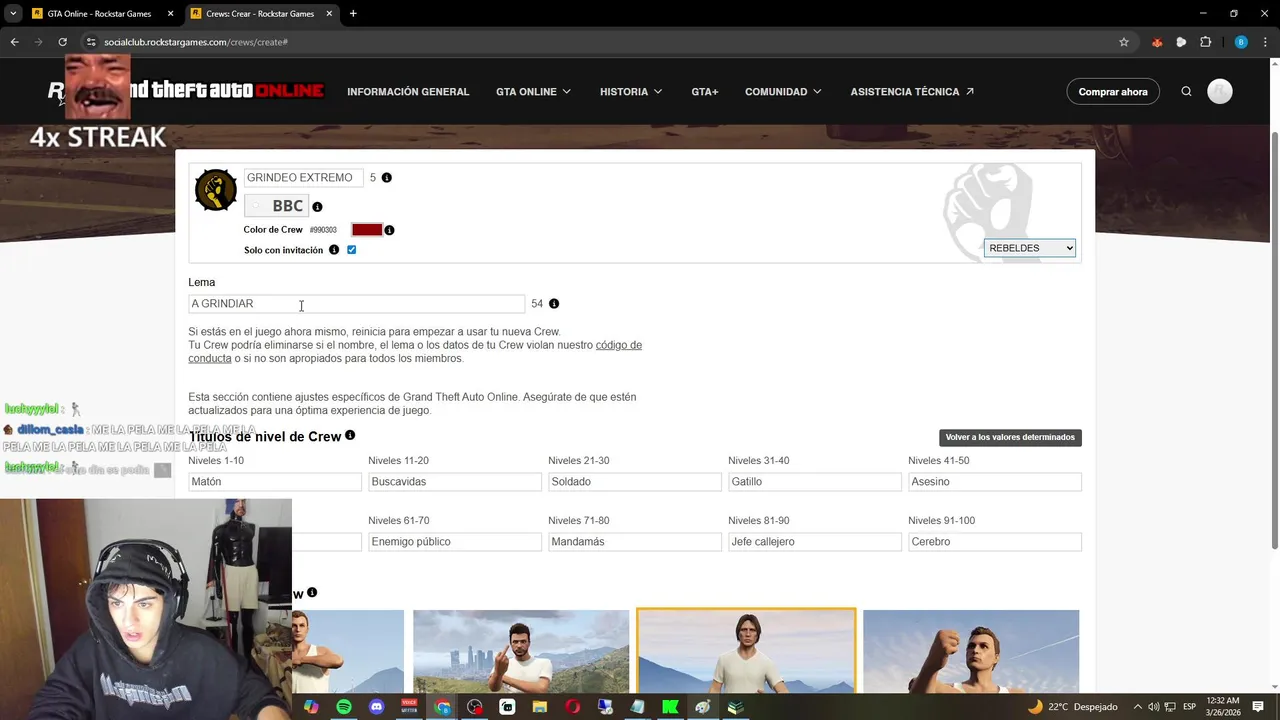Open INFORMACIÓN GENERAL nav item
The width and height of the screenshot is (1280, 720).
click(x=408, y=92)
